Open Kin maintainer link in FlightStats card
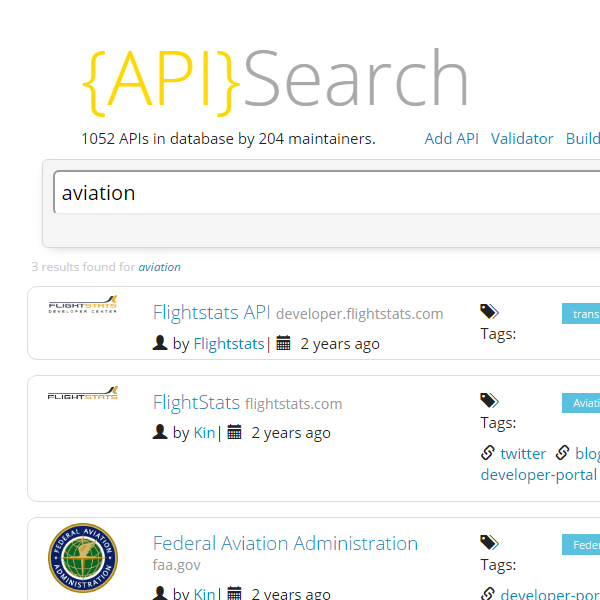This screenshot has width=600, height=600. click(x=204, y=433)
